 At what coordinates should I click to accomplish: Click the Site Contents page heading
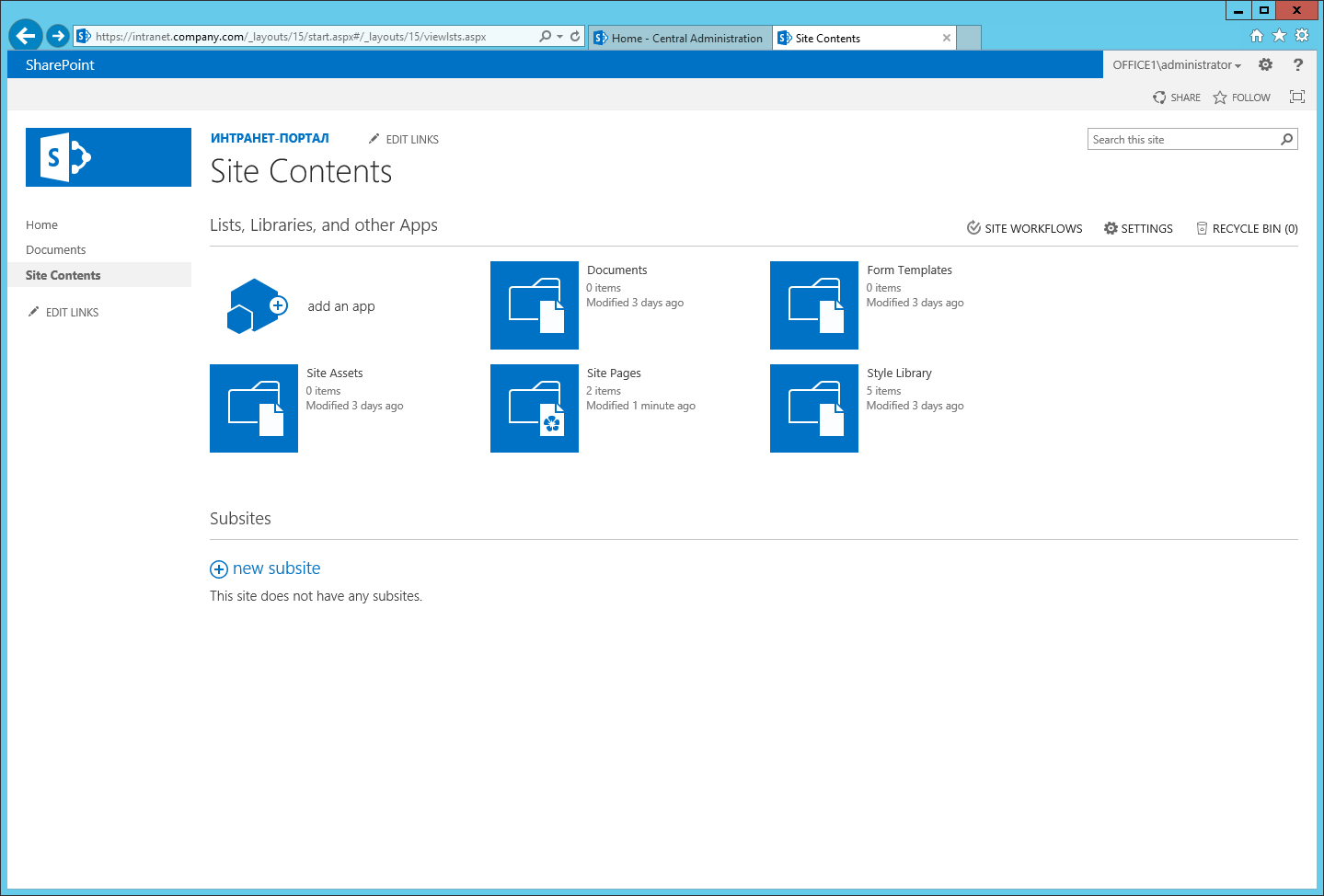point(301,171)
